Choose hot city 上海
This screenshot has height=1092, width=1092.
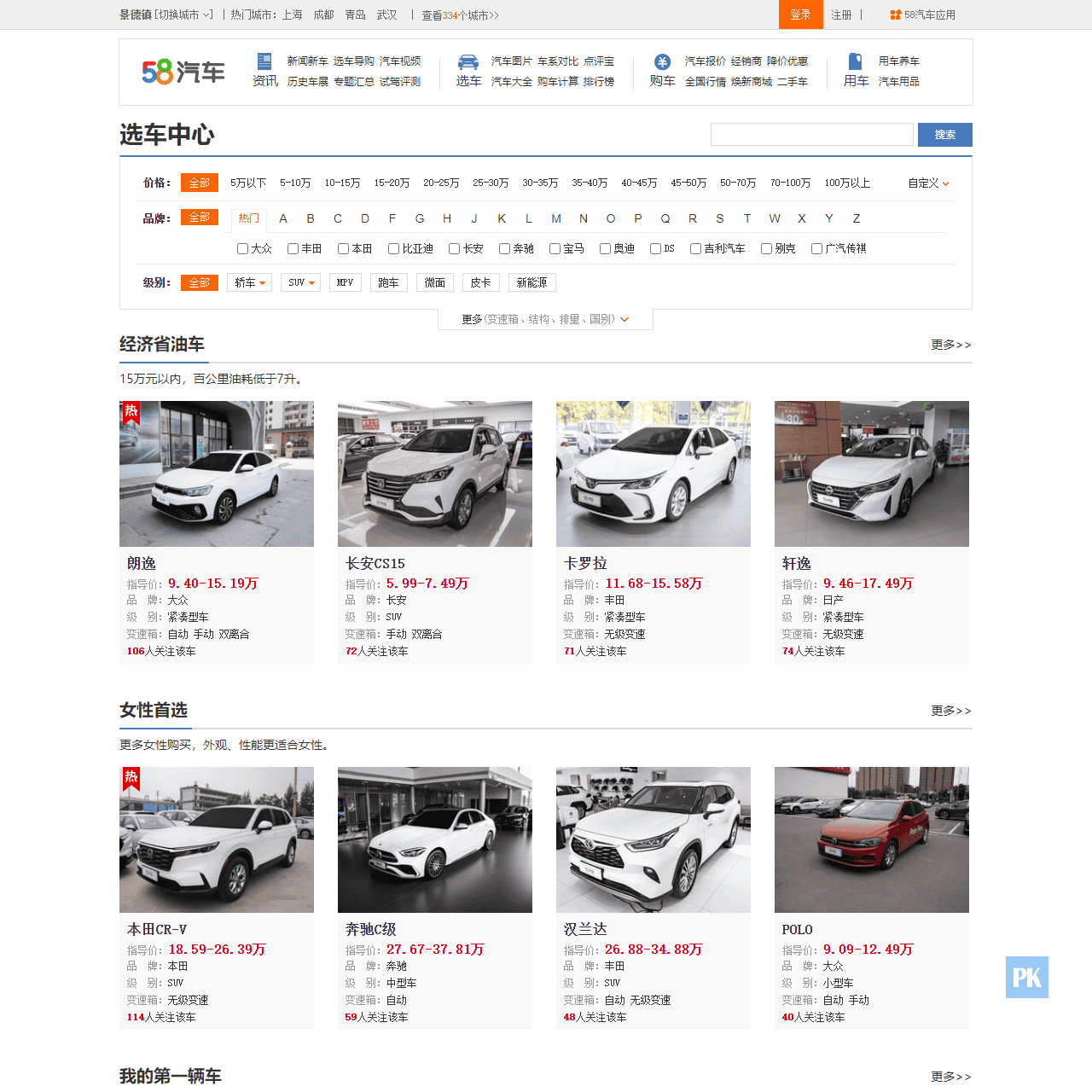[x=293, y=15]
